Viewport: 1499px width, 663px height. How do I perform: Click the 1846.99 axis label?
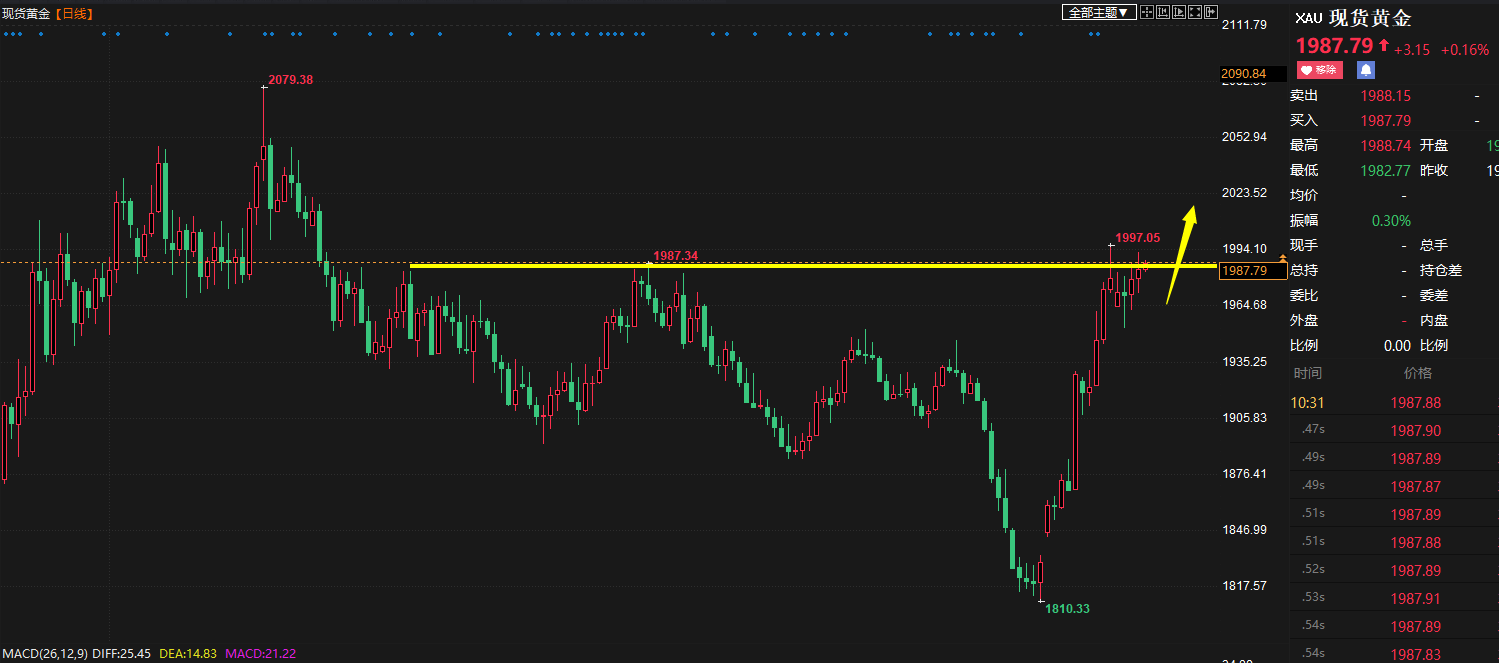pos(1245,529)
